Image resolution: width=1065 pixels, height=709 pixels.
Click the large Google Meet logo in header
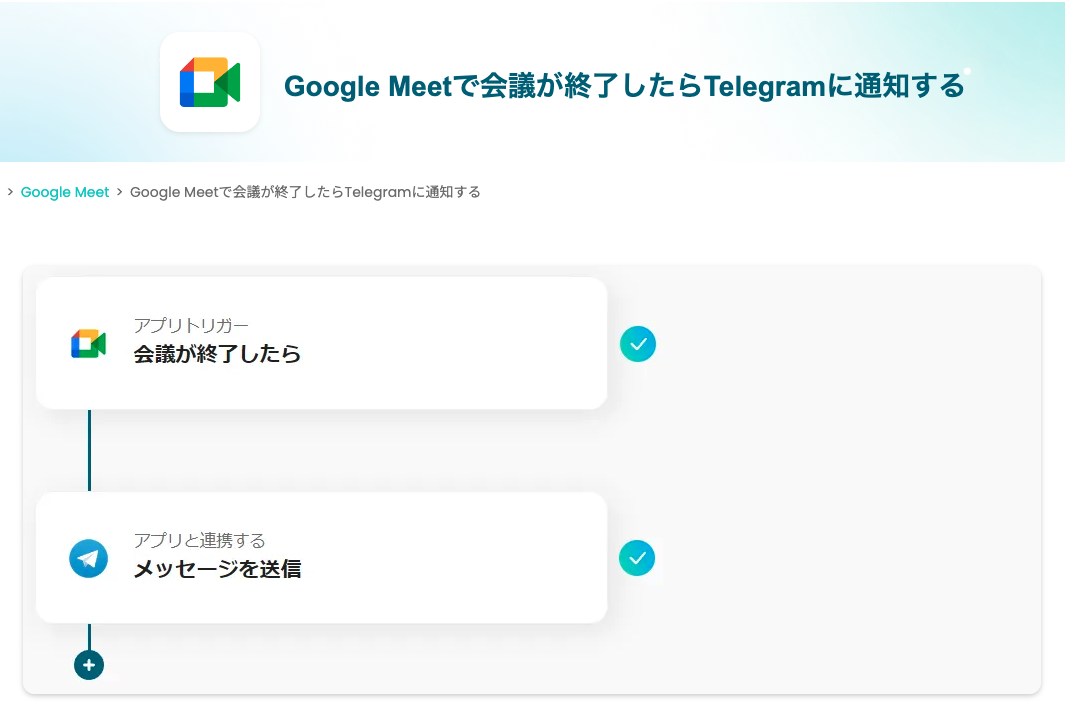(x=210, y=82)
